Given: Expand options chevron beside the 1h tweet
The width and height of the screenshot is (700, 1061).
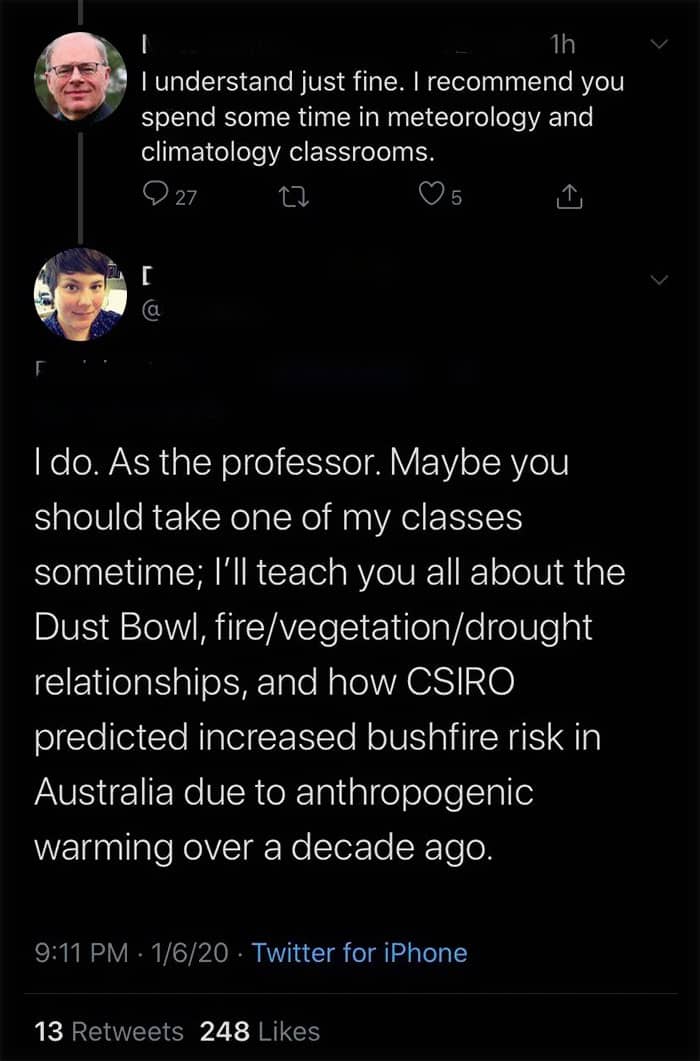Looking at the screenshot, I should tap(657, 44).
